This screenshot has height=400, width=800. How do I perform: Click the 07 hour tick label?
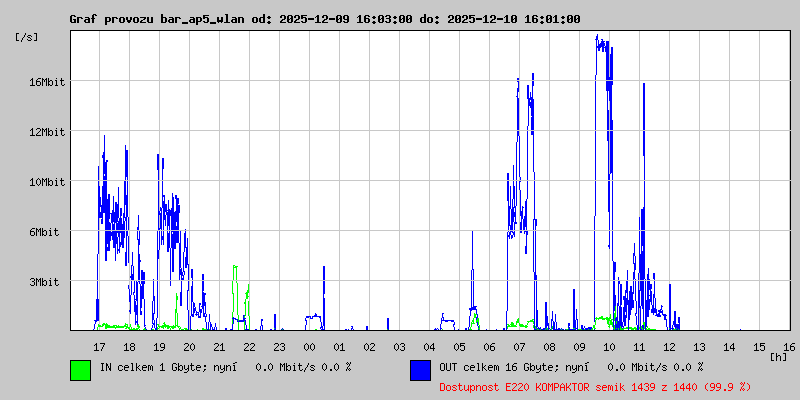coord(519,347)
